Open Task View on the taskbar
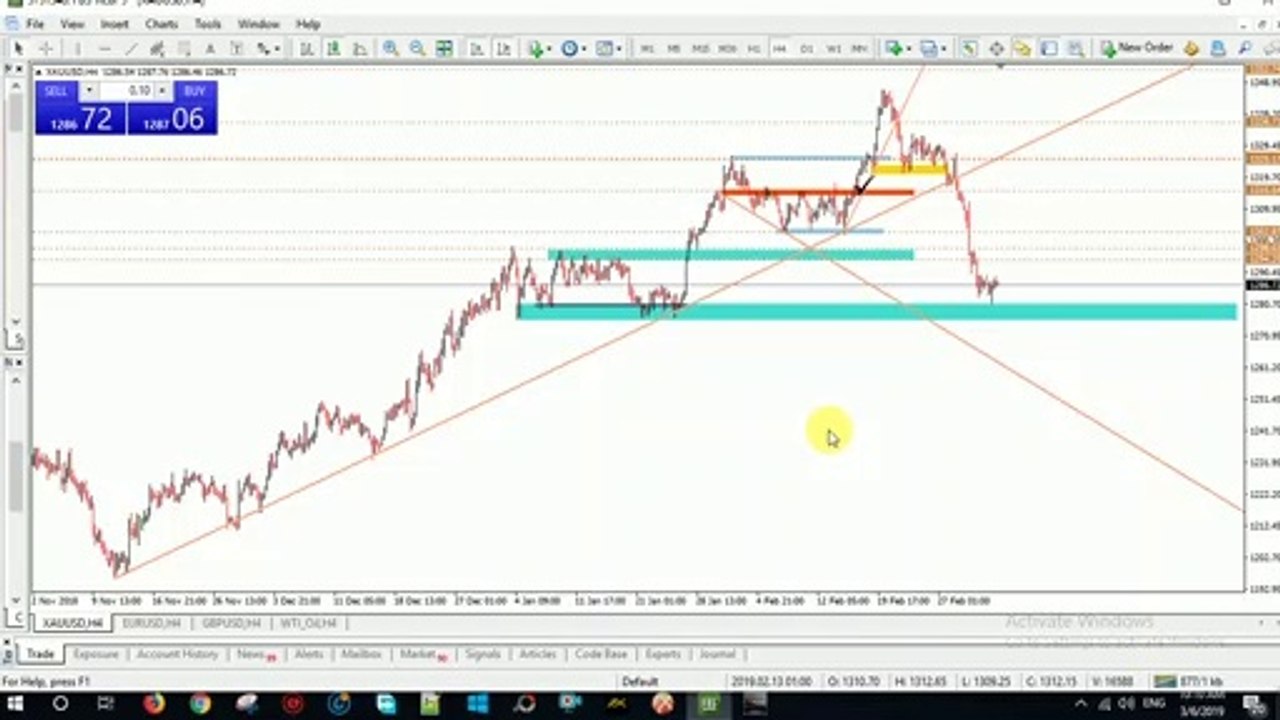Viewport: 1280px width, 720px height. pyautogui.click(x=106, y=705)
